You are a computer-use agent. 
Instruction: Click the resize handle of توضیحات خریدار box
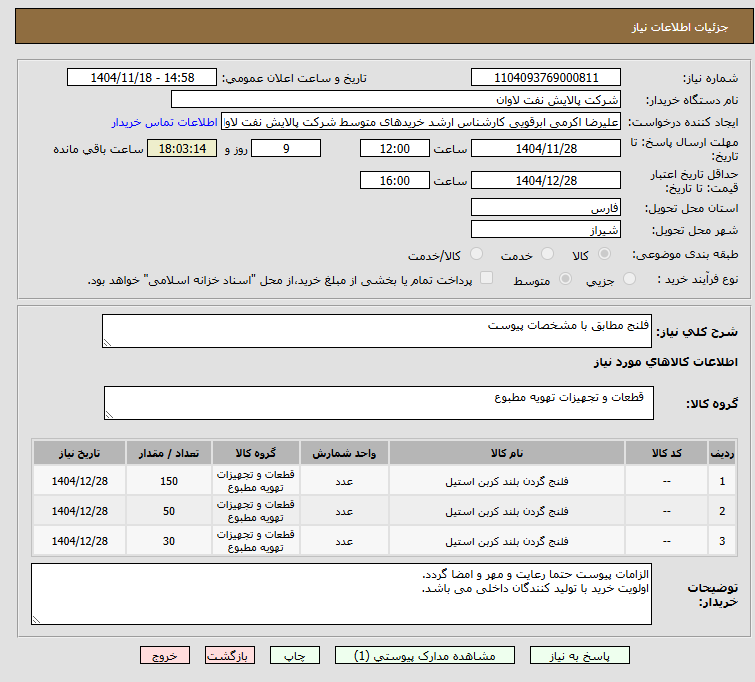[x=37, y=620]
